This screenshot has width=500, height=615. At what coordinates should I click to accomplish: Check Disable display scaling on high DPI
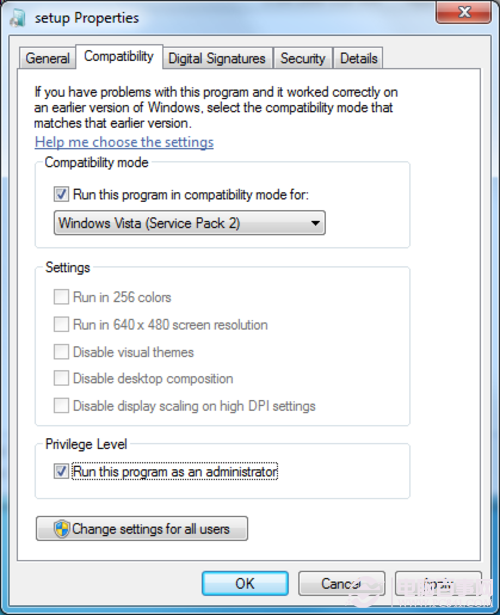(x=61, y=406)
